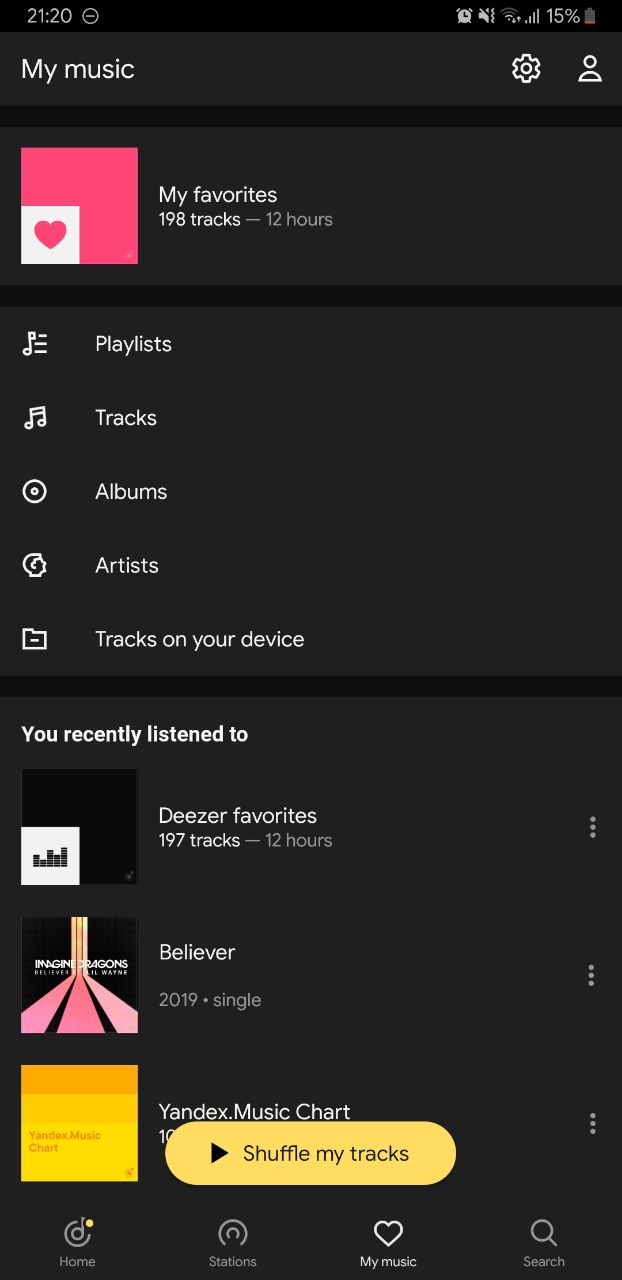Tap 'You recently listened to' heading
The image size is (622, 1280).
pyautogui.click(x=135, y=734)
